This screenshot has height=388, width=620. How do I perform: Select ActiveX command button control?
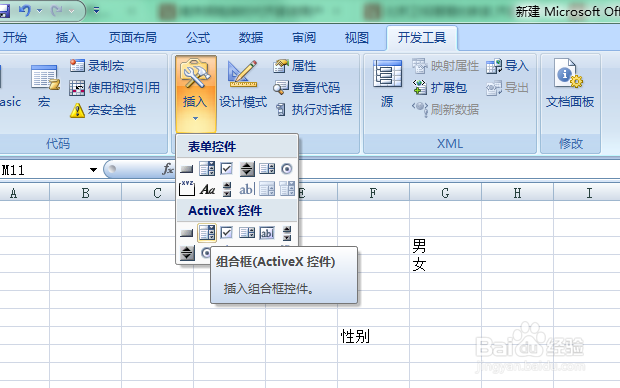(187, 233)
